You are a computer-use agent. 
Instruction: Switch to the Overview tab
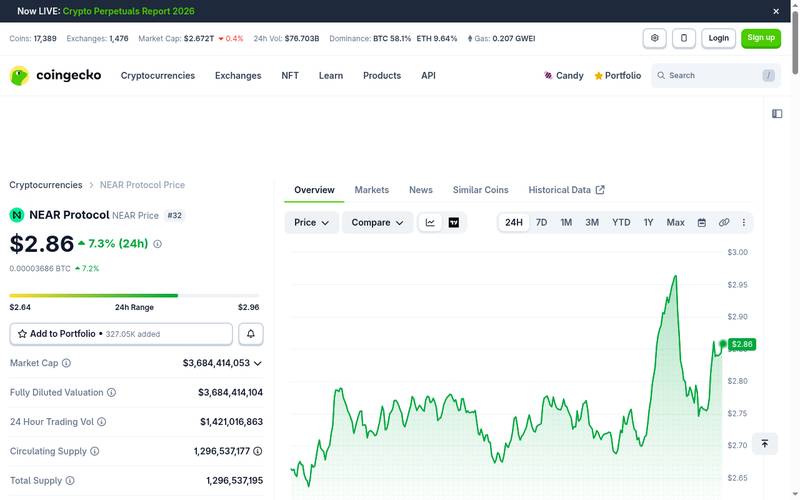[x=314, y=190]
